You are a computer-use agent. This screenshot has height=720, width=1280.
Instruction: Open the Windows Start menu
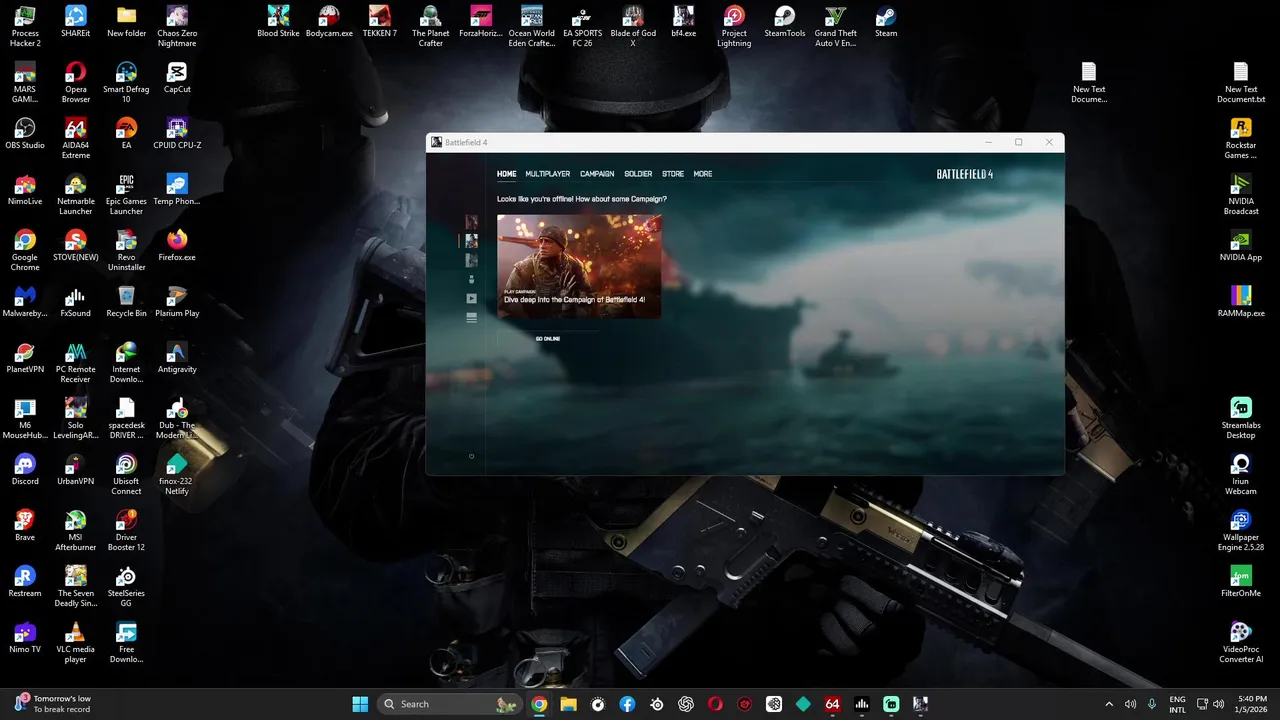360,704
